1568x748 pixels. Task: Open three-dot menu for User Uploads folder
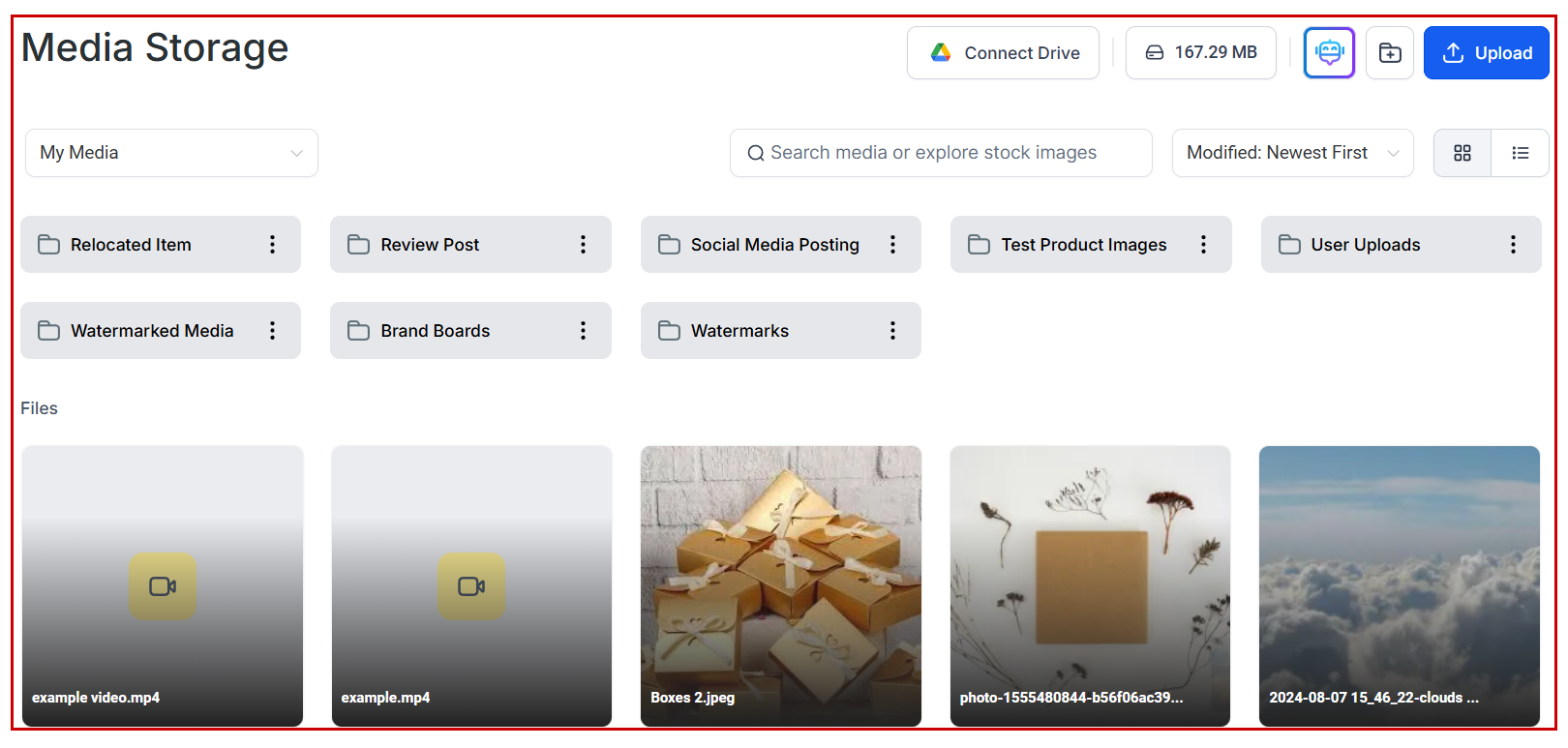click(1513, 245)
